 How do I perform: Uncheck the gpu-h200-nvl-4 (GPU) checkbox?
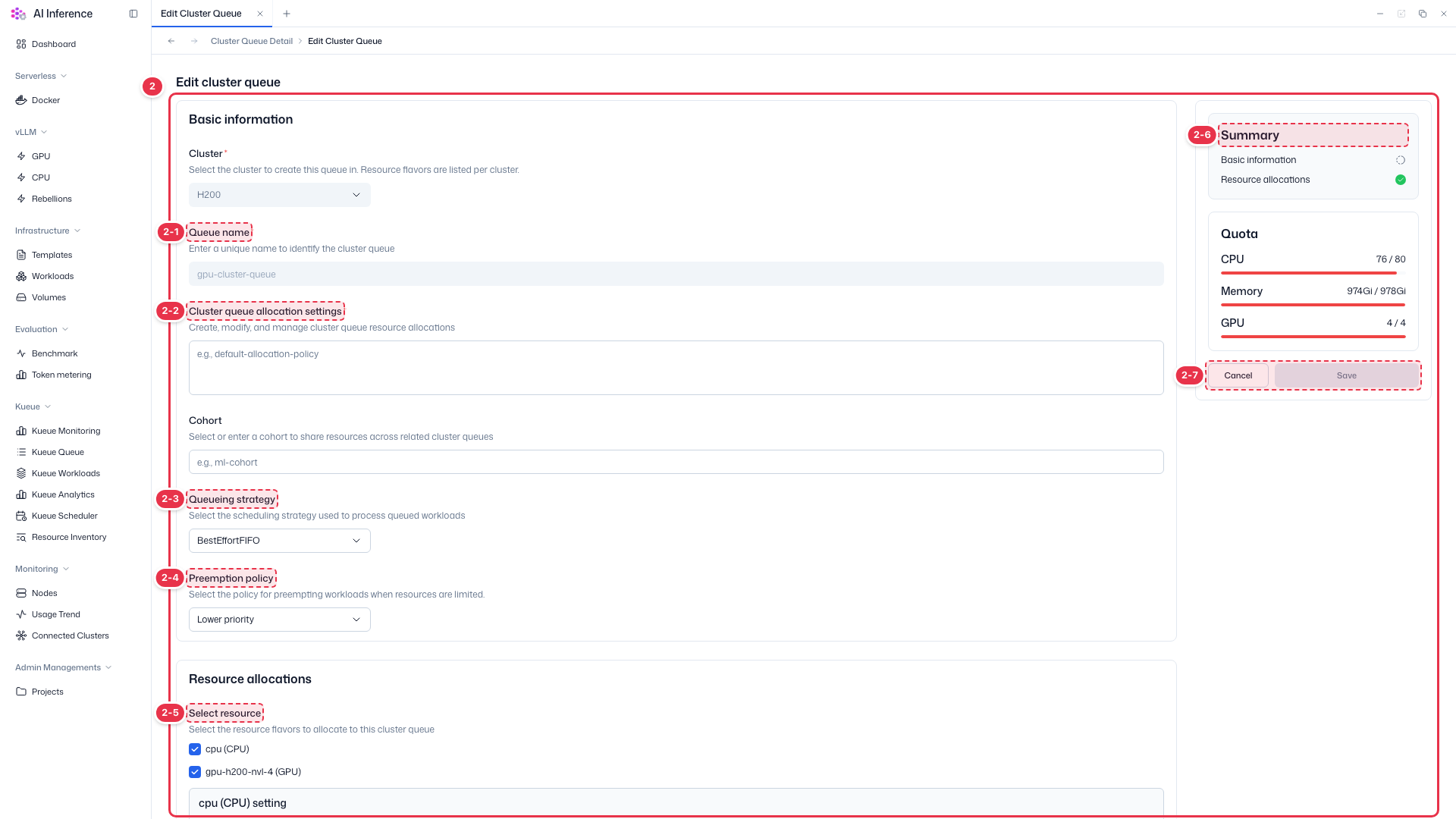point(195,772)
